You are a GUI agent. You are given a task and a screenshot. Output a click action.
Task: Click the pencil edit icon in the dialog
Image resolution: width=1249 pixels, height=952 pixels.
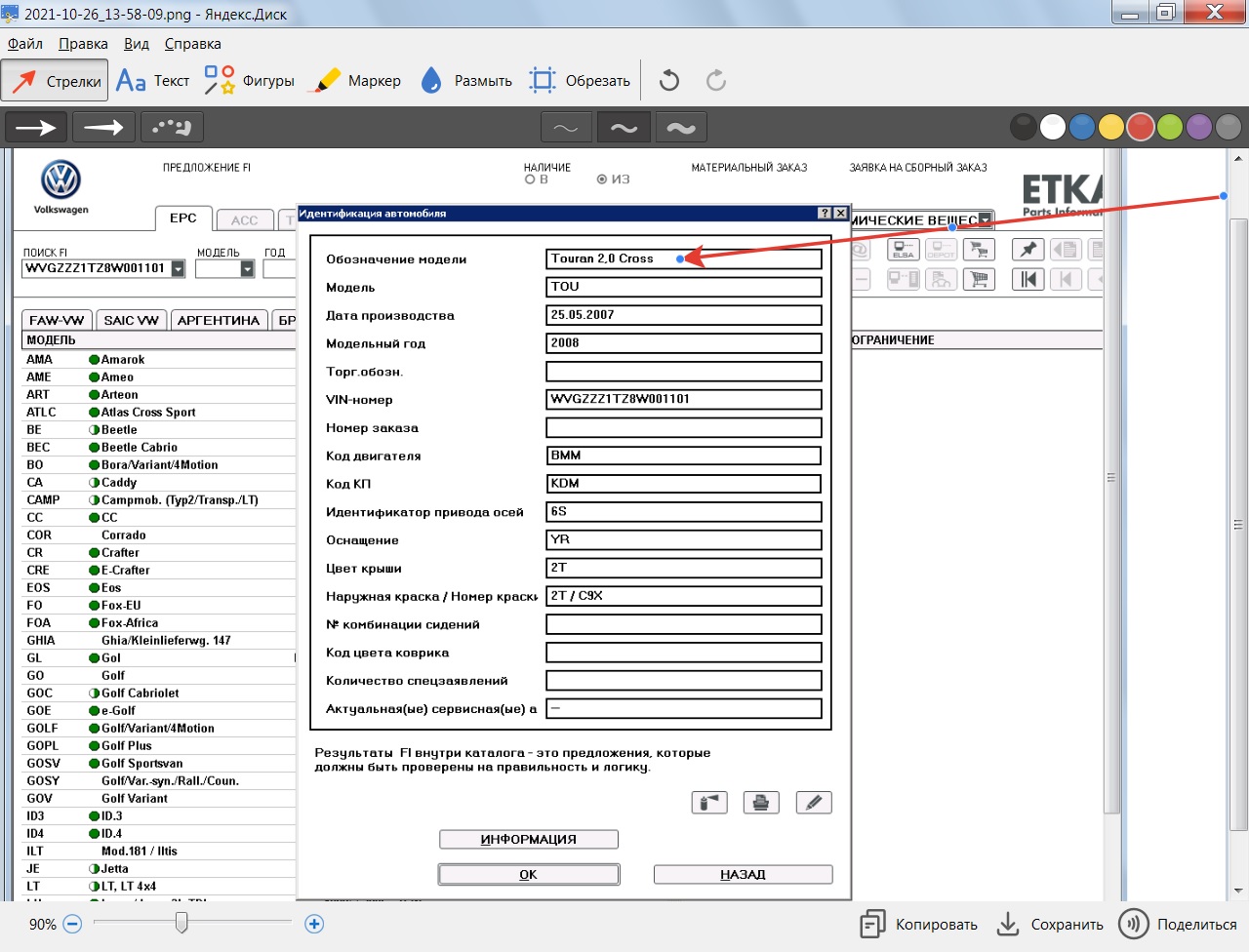point(814,803)
